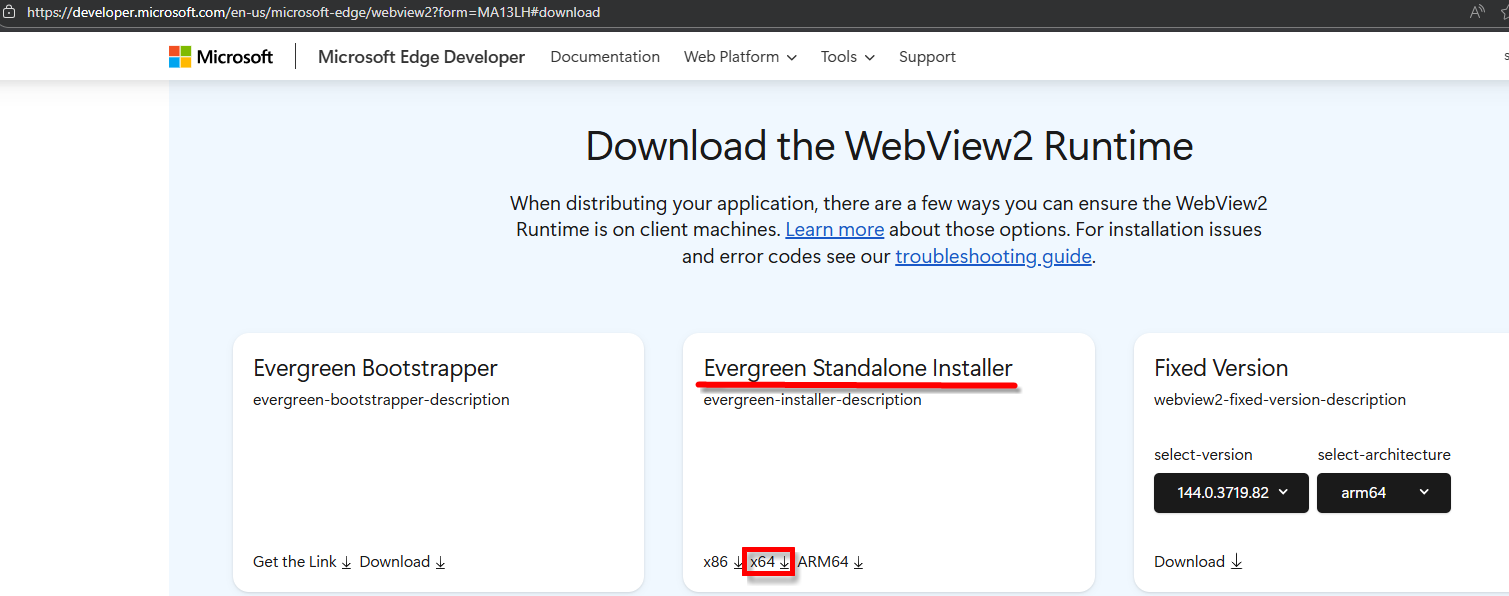Open the 144.0.3719.82 version dropdown
Screen dimensions: 1509x596
(1231, 493)
